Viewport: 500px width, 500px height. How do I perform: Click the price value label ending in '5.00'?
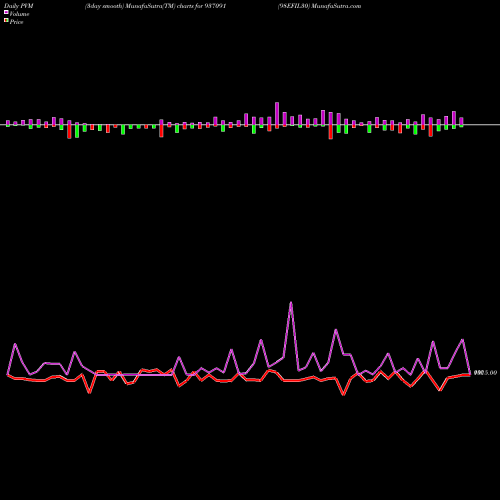pyautogui.click(x=485, y=373)
